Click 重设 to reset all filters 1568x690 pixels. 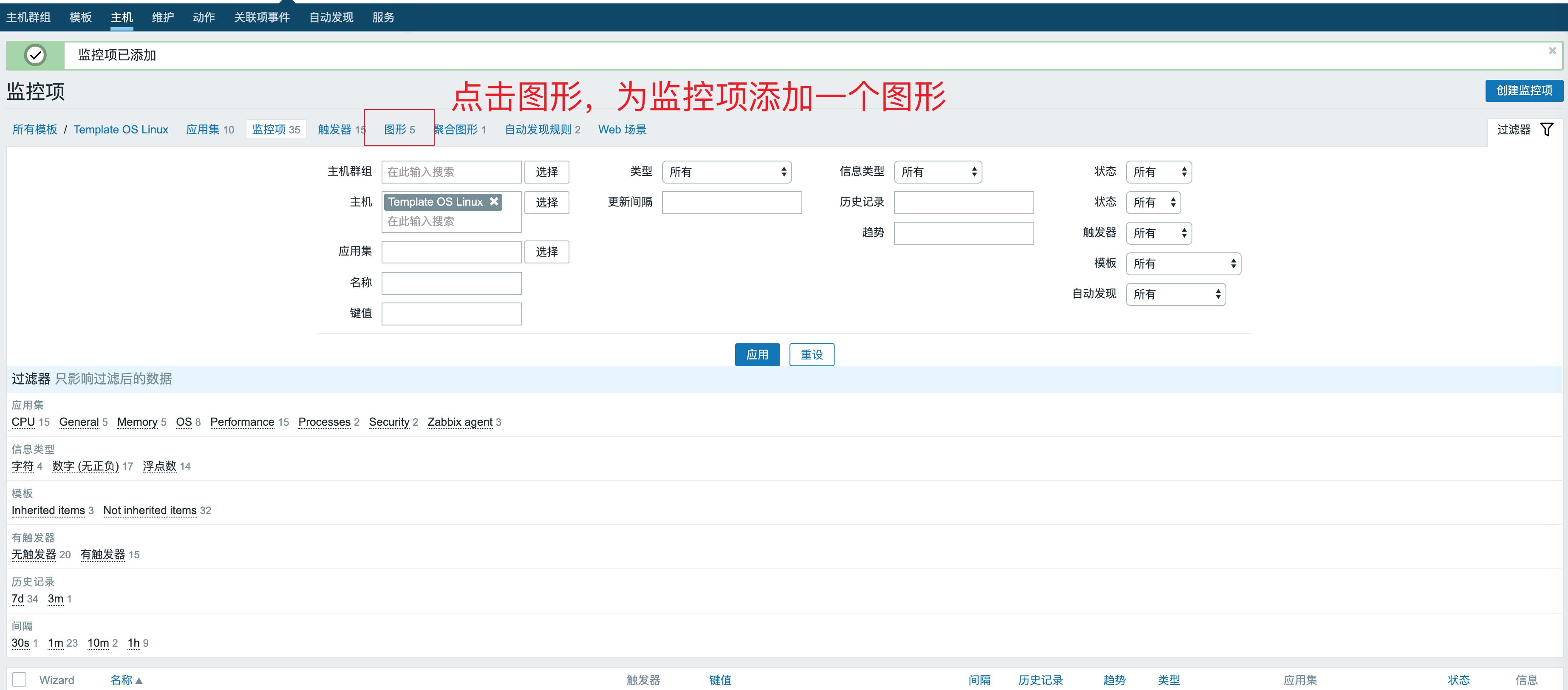812,354
